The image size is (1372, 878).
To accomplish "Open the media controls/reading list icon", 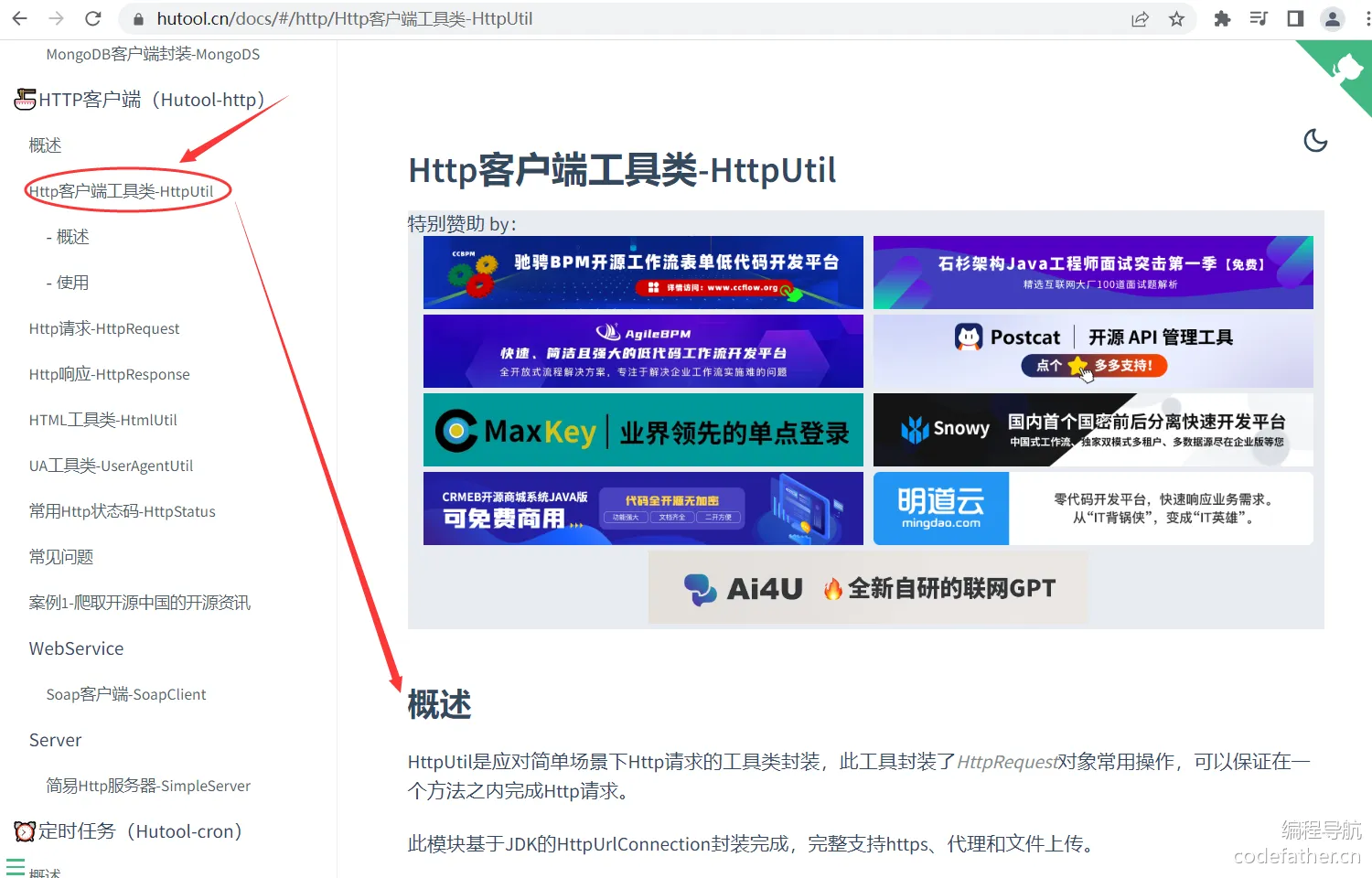I will pyautogui.click(x=1259, y=19).
